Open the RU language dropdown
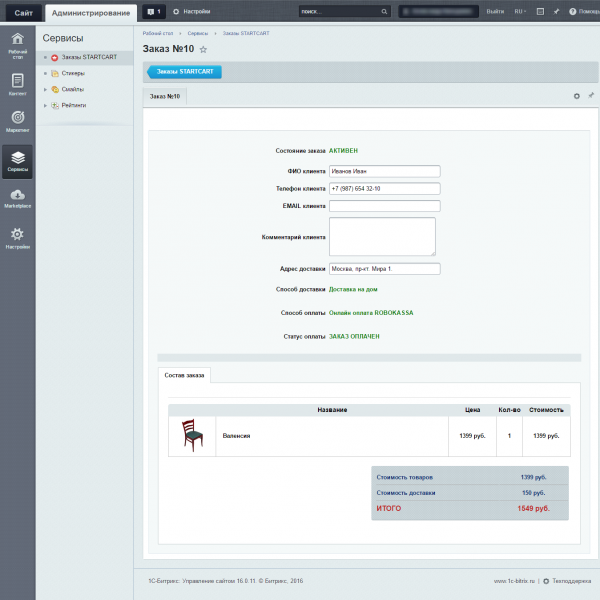The height and width of the screenshot is (600, 600). (521, 11)
